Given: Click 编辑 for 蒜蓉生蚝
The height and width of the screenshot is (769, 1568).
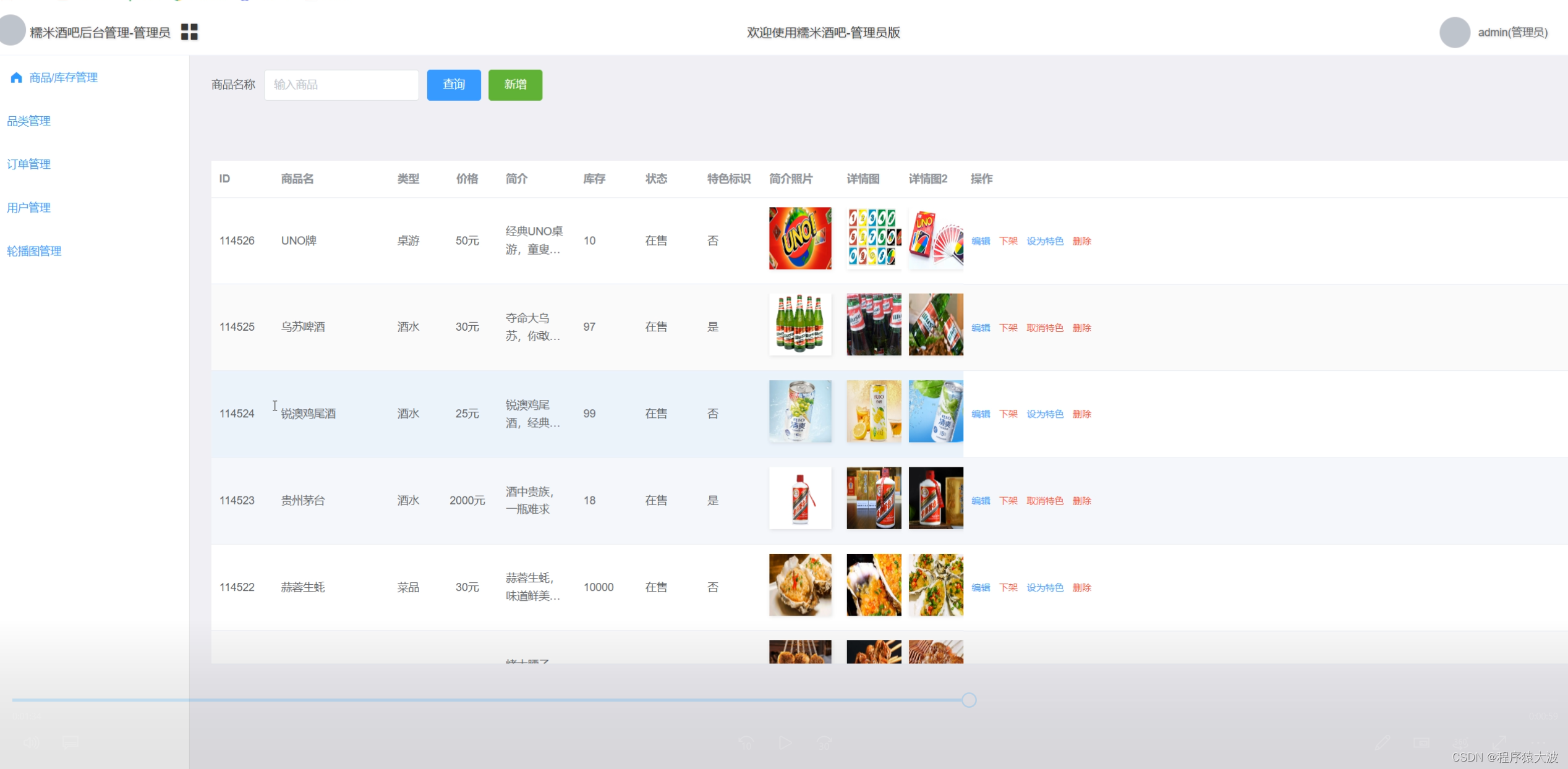Looking at the screenshot, I should pos(981,587).
